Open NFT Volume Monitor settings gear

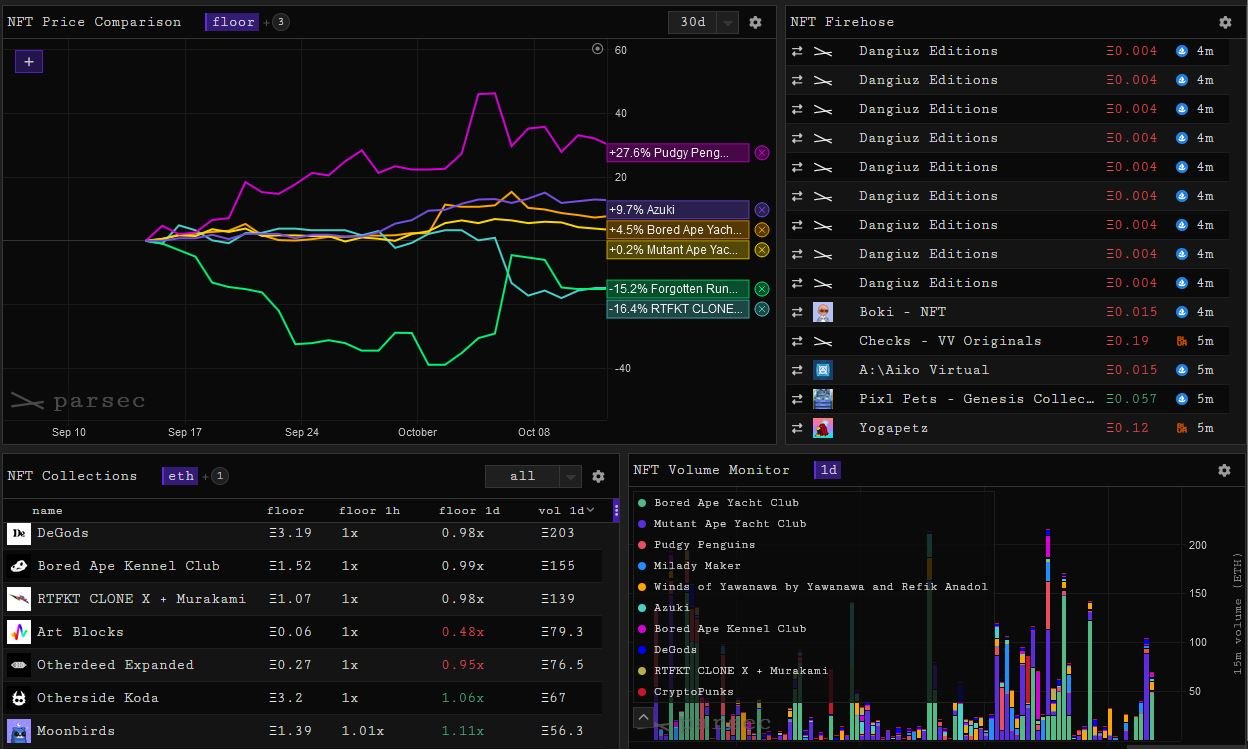click(1224, 470)
